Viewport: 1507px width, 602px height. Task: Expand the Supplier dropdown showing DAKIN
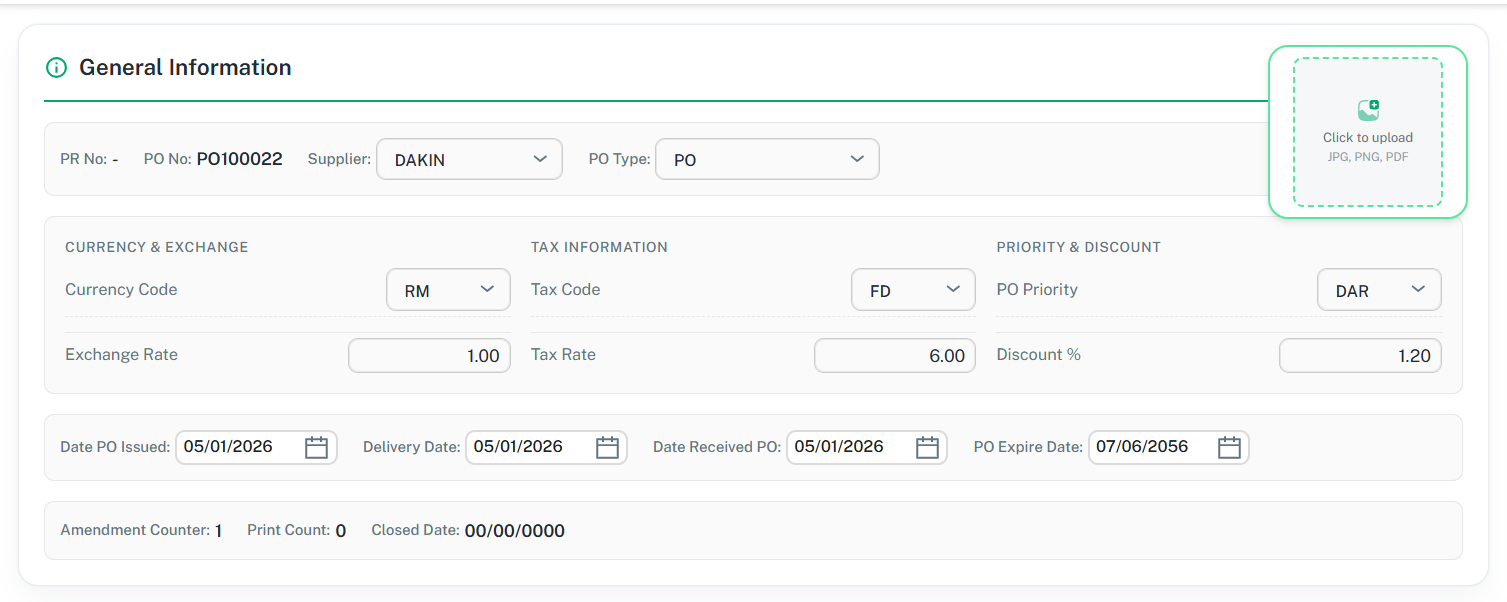pos(468,159)
